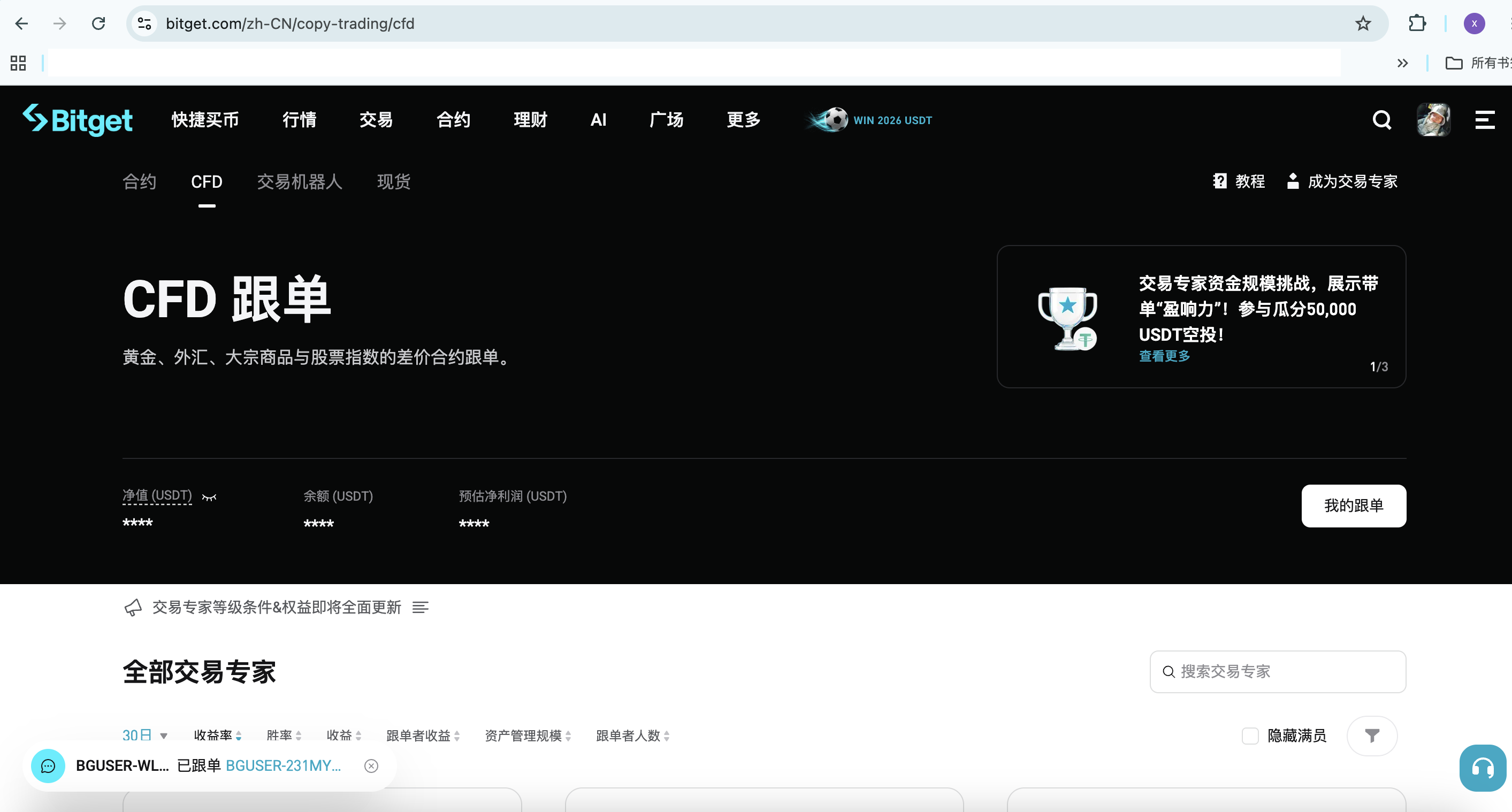Open 交易专家等级条件&权益即将全面更新 announcement
This screenshot has height=812, width=1512.
click(x=277, y=607)
